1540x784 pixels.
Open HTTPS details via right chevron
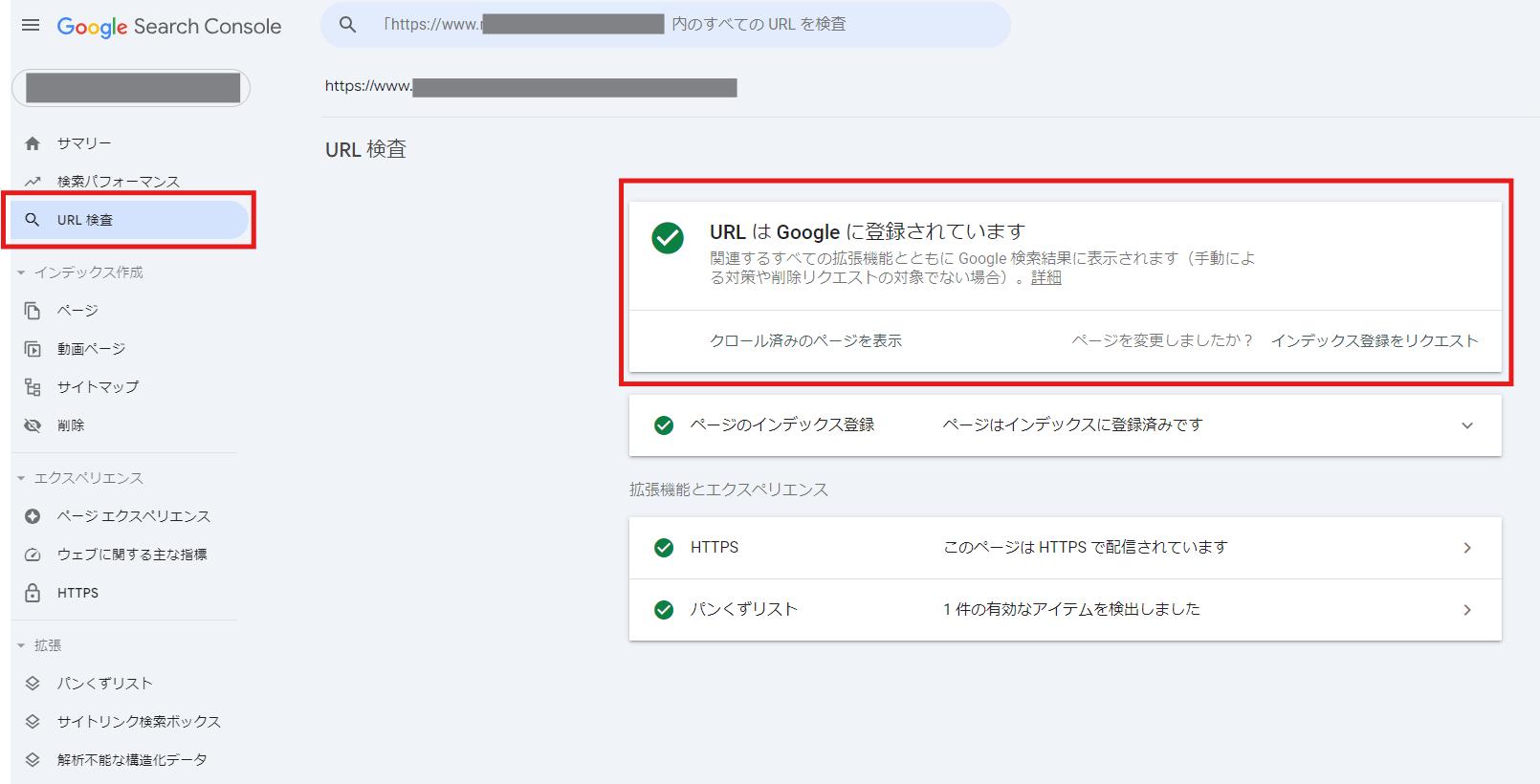point(1467,548)
